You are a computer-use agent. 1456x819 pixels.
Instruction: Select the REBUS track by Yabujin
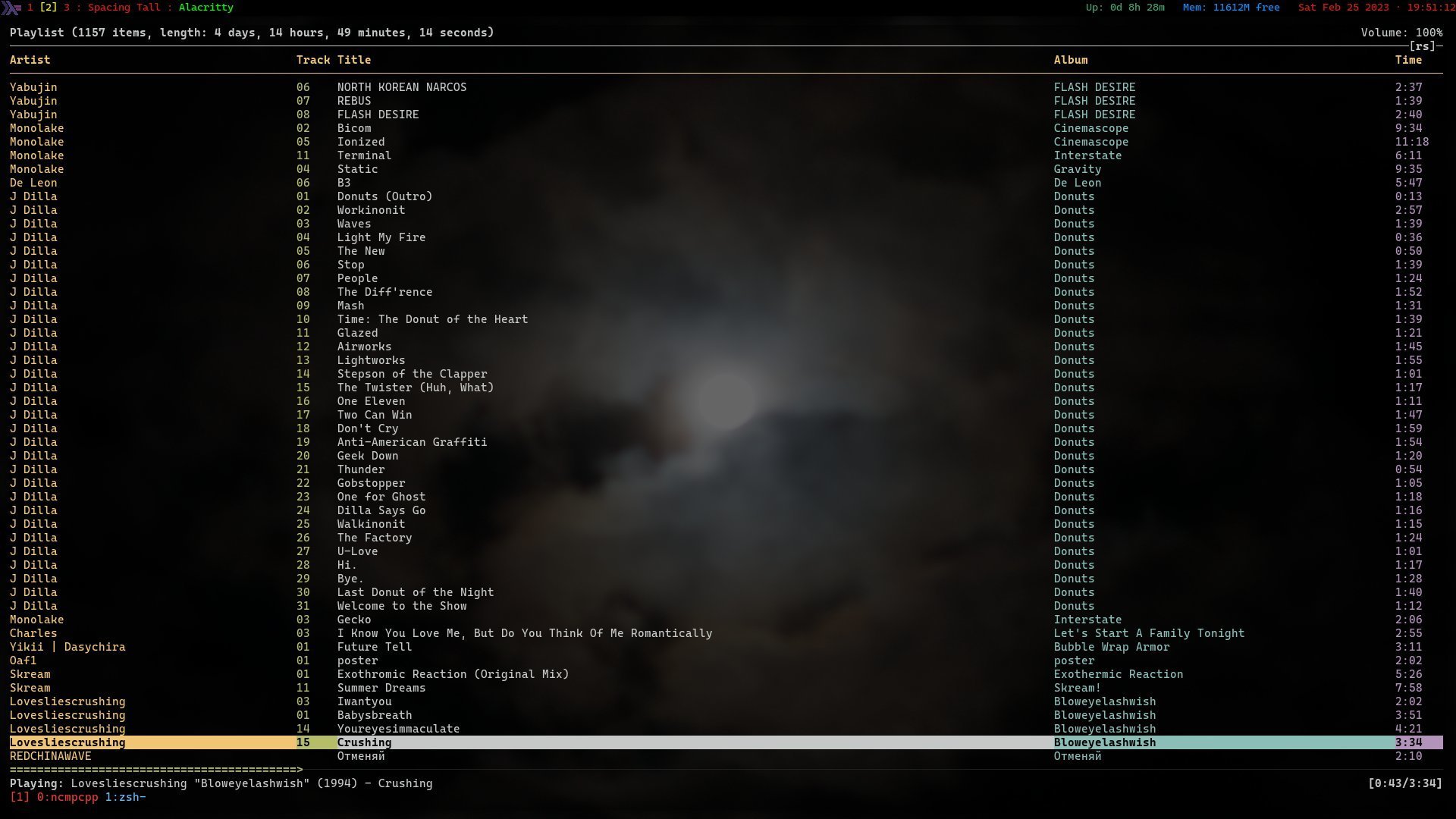[x=726, y=101]
